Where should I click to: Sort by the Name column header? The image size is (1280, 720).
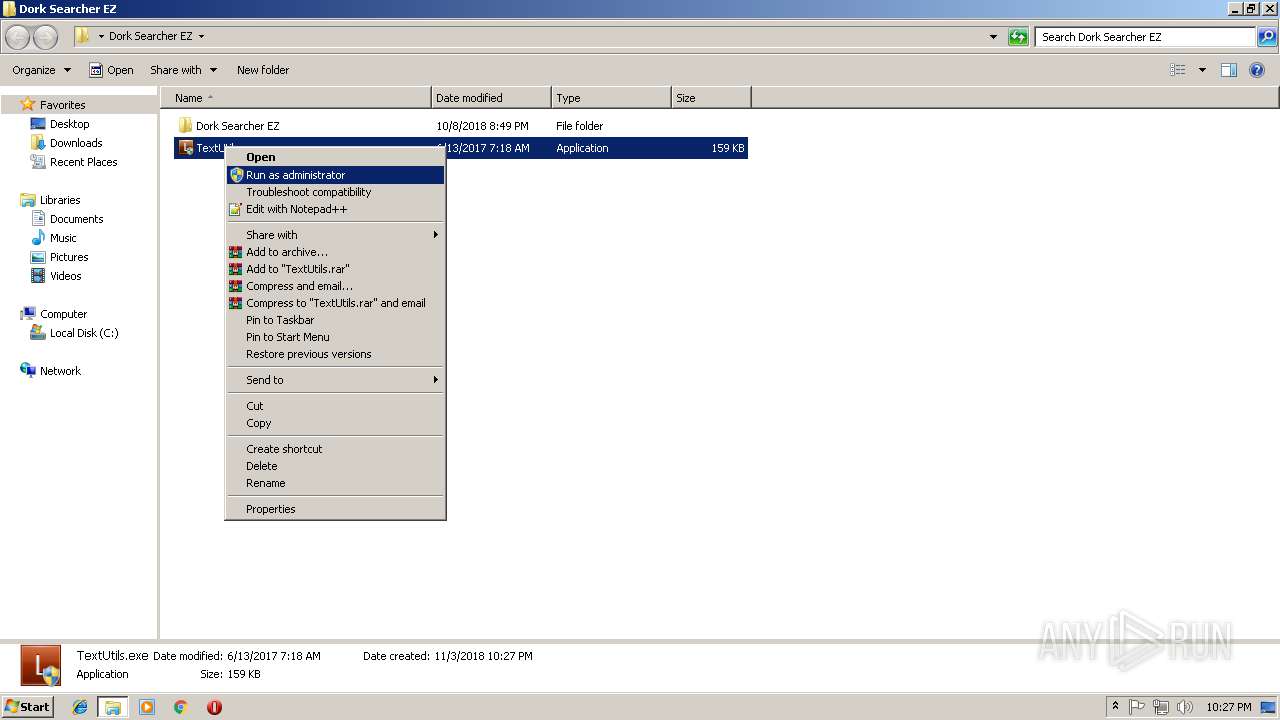click(296, 98)
